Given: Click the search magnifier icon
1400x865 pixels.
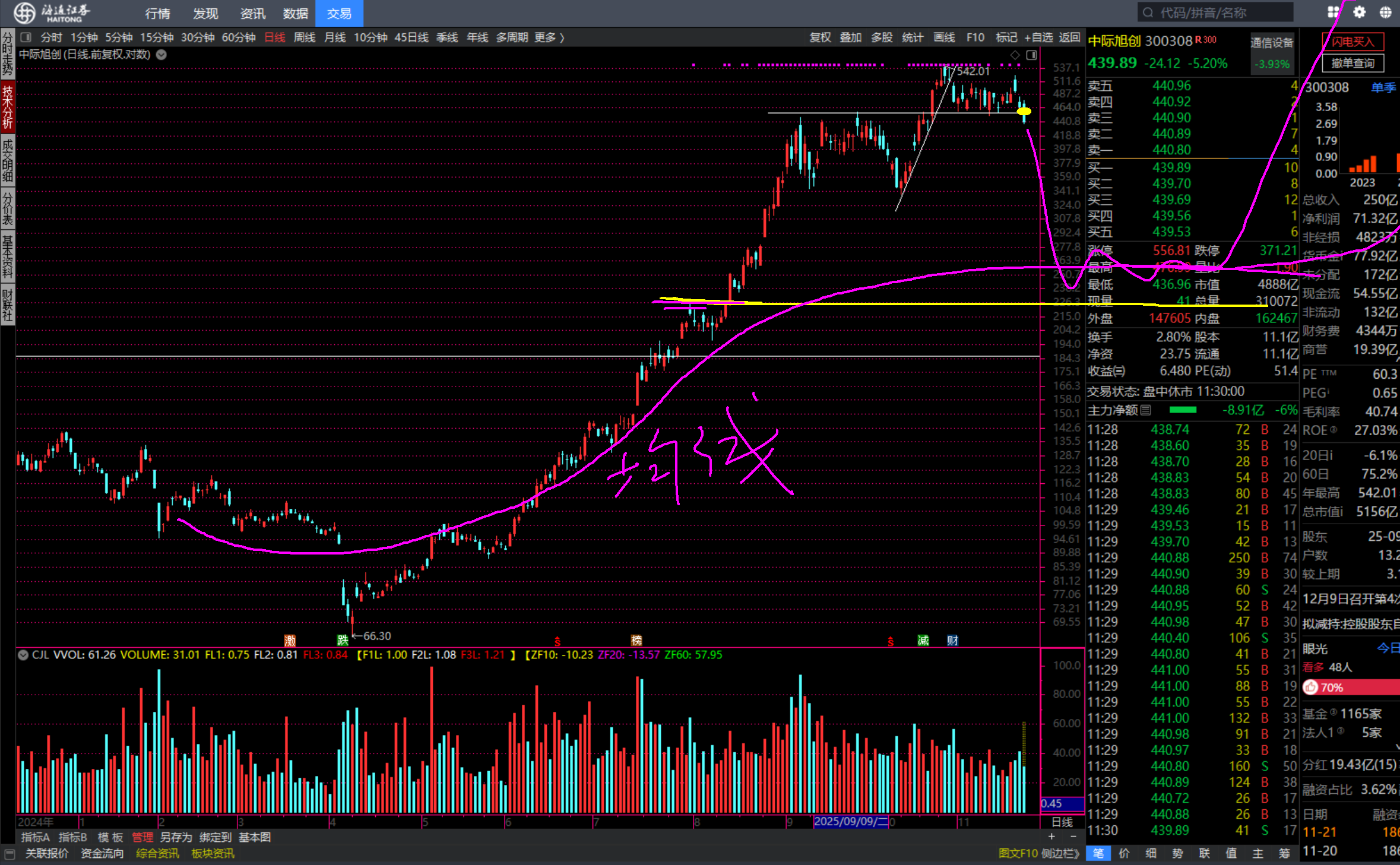Looking at the screenshot, I should pos(1148,12).
